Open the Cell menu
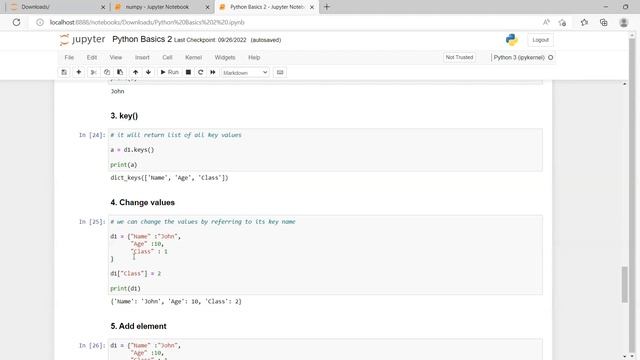 167,58
